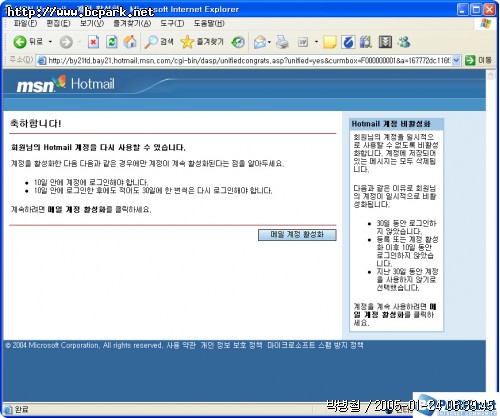Expand the Edit icon dropdown arrow
The height and width of the screenshot is (418, 500).
tap(316, 42)
